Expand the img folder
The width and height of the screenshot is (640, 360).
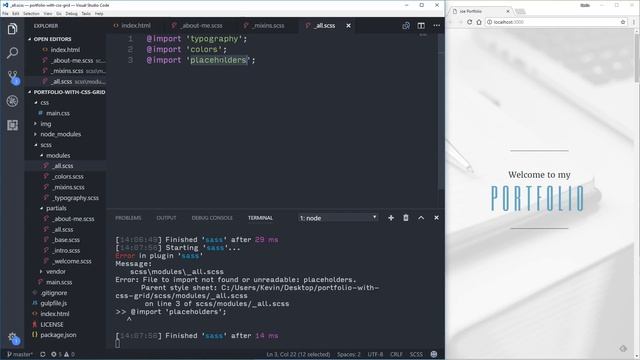tap(46, 124)
